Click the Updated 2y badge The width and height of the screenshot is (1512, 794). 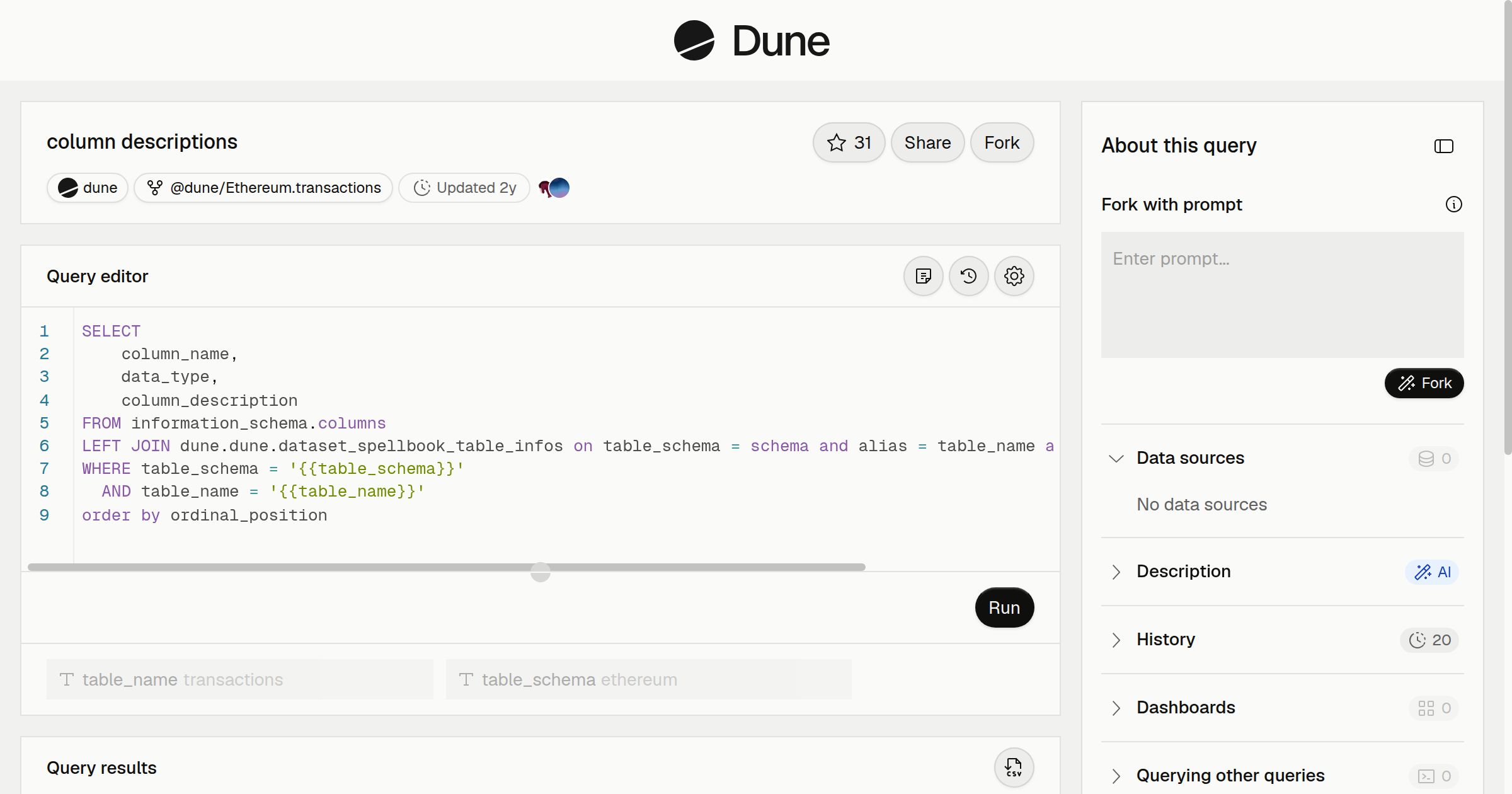[x=464, y=188]
